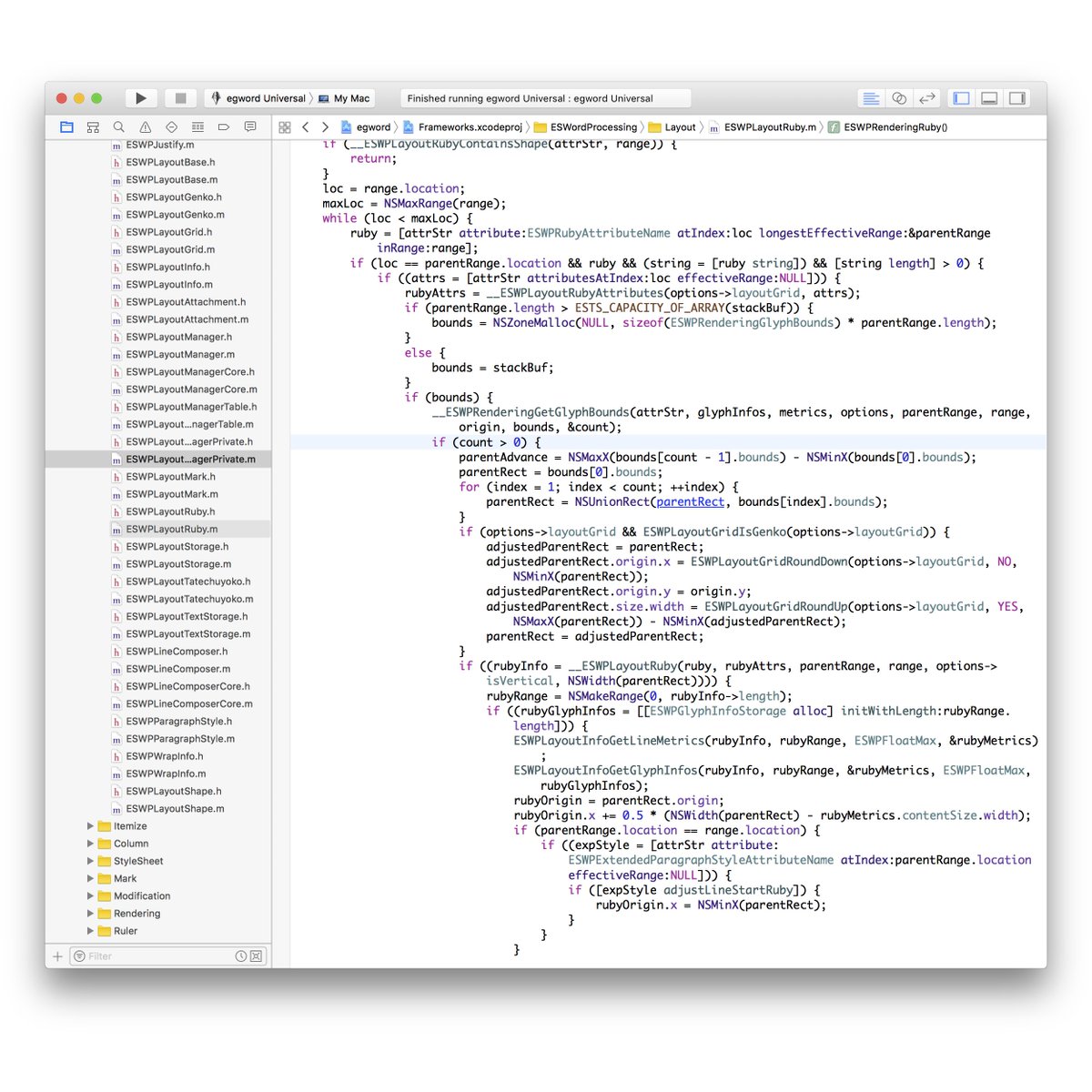The image size is (1092, 1092).
Task: Open the ESWordProcessing folder breadcrumb
Action: 585,127
